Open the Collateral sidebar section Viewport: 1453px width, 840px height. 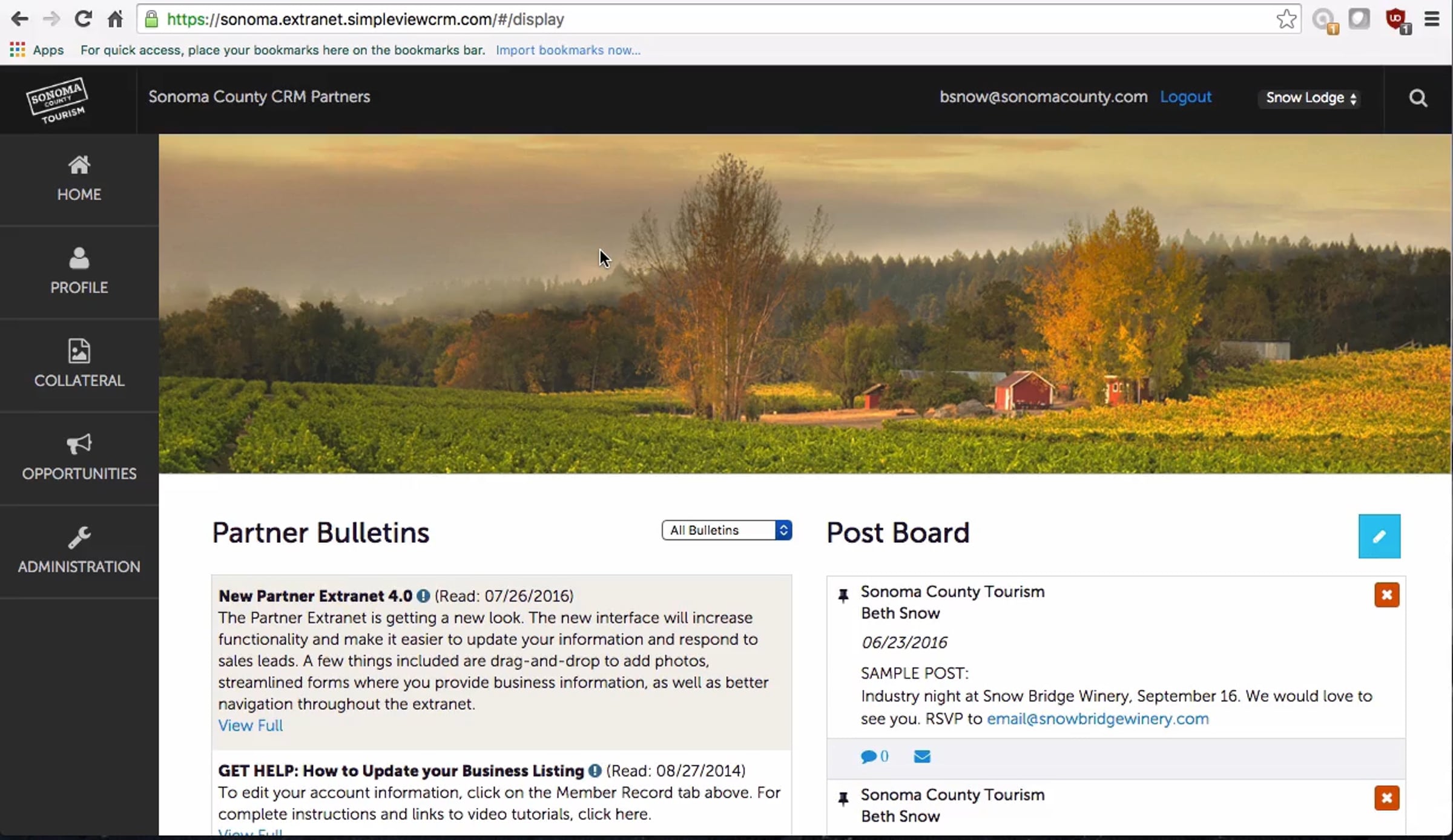[79, 364]
